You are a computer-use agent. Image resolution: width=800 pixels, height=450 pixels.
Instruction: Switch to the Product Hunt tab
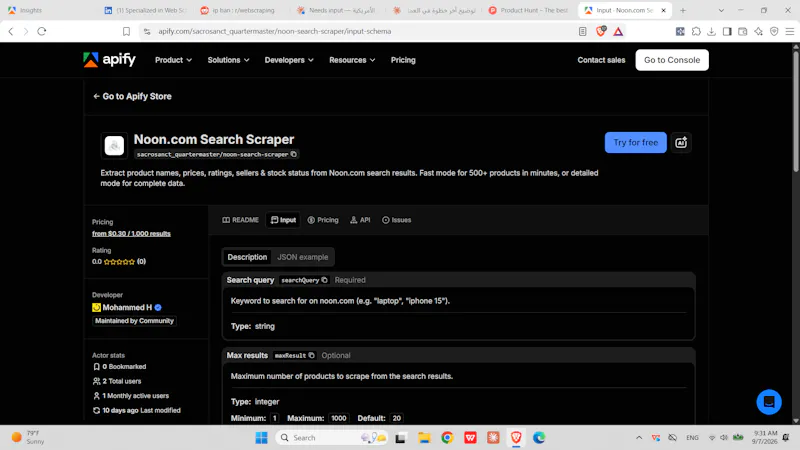point(531,10)
